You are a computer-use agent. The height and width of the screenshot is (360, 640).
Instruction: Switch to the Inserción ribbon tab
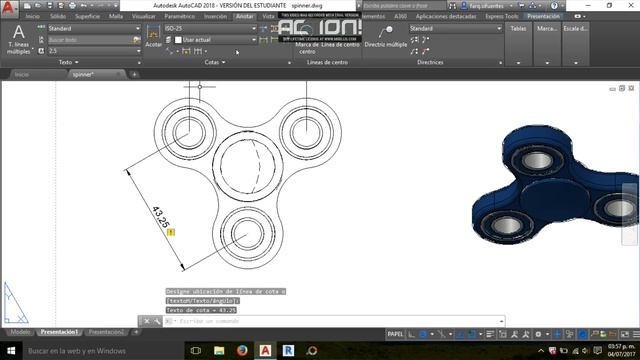[x=215, y=16]
